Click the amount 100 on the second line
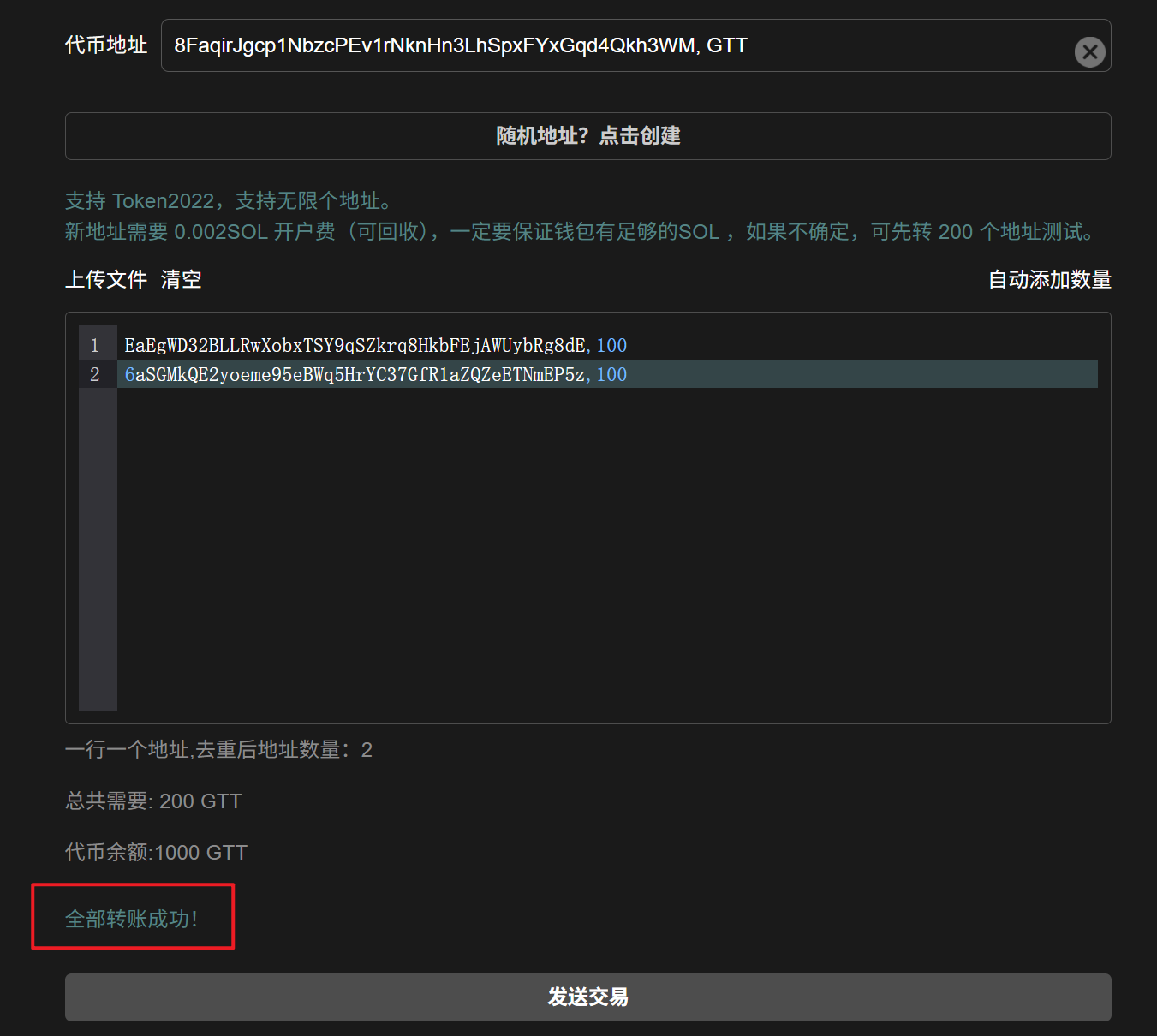Screen dimensions: 1157x1036 click(611, 375)
